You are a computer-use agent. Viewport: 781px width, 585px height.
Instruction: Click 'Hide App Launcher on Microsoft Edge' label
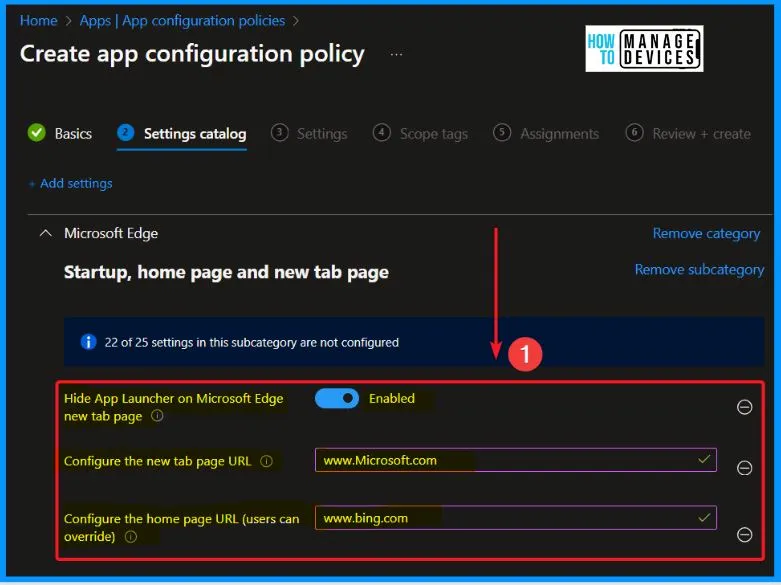tap(173, 407)
